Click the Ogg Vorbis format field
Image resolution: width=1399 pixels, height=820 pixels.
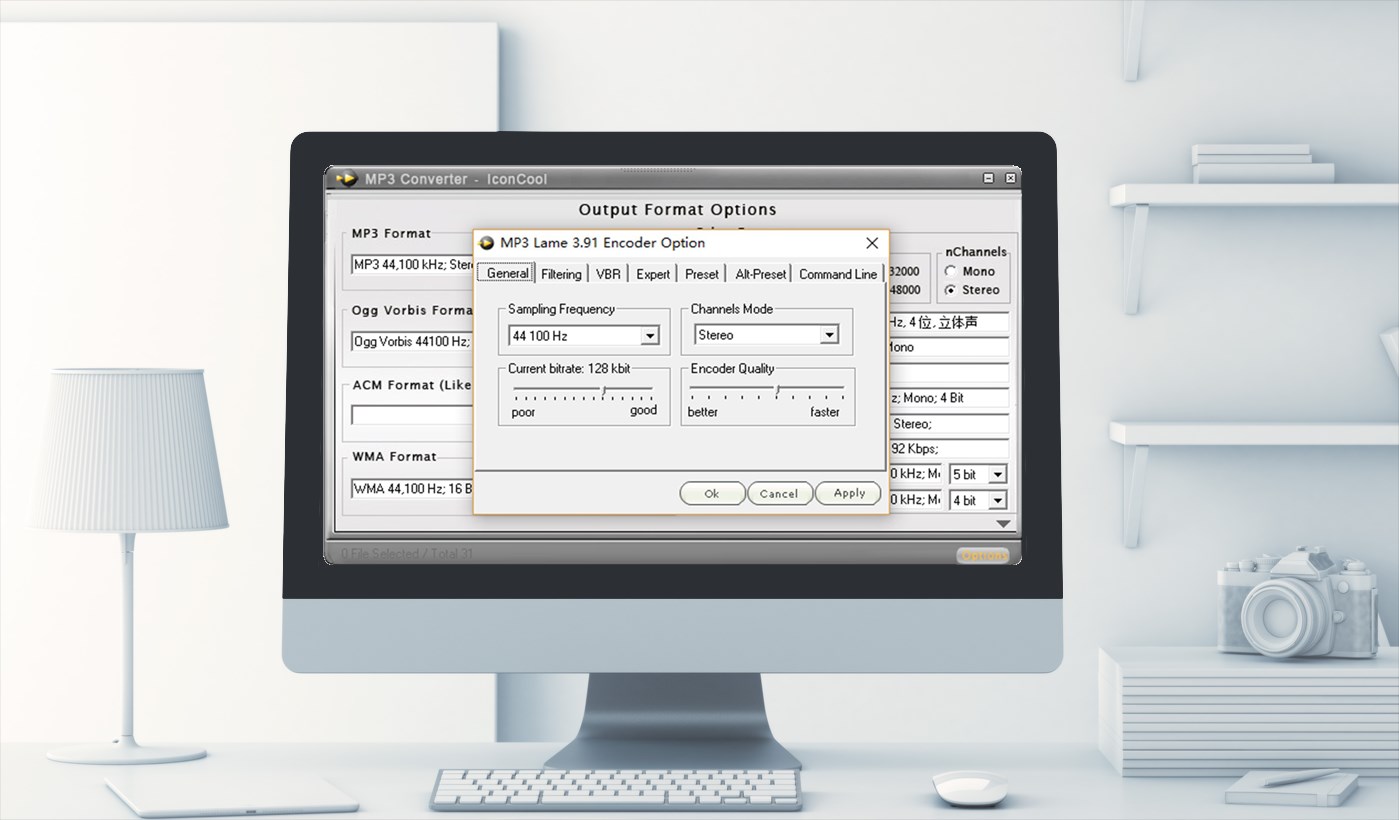(x=412, y=341)
